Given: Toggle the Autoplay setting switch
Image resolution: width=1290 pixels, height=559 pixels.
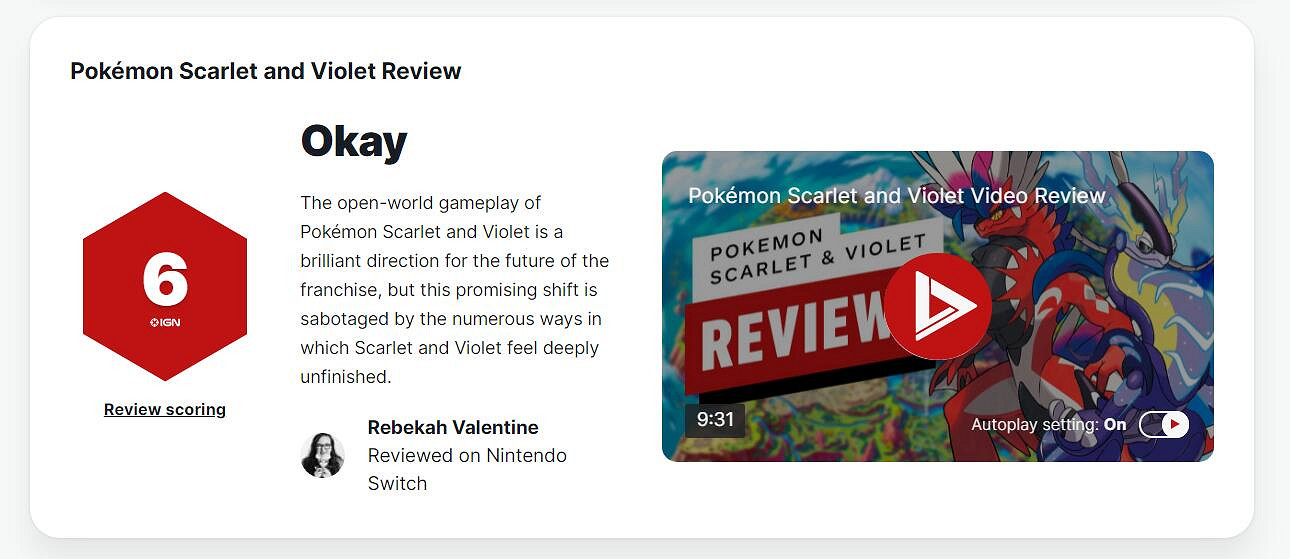Looking at the screenshot, I should [1164, 424].
